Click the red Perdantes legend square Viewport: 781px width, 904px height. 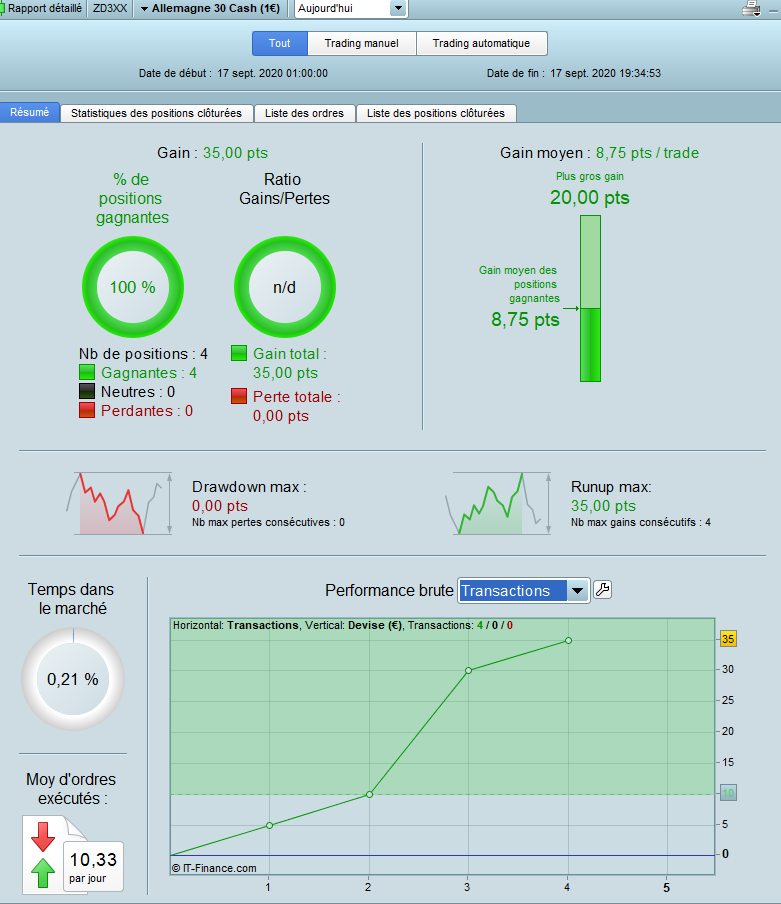pyautogui.click(x=87, y=410)
